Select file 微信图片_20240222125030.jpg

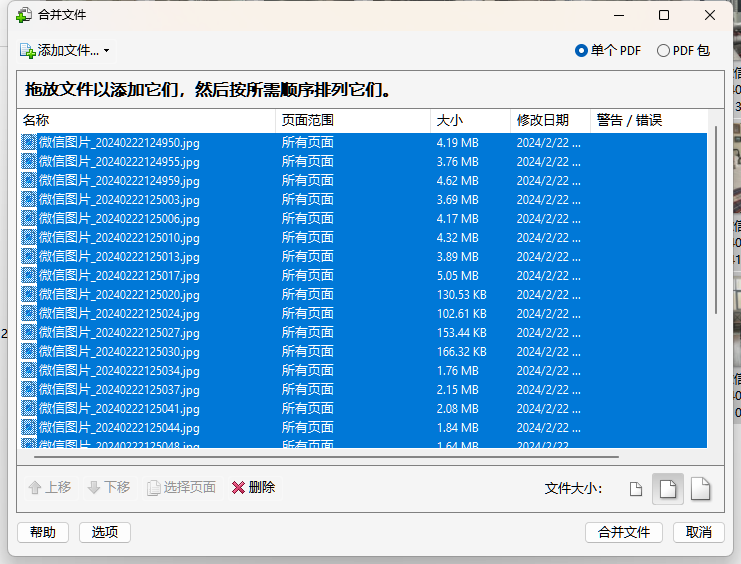(363, 351)
